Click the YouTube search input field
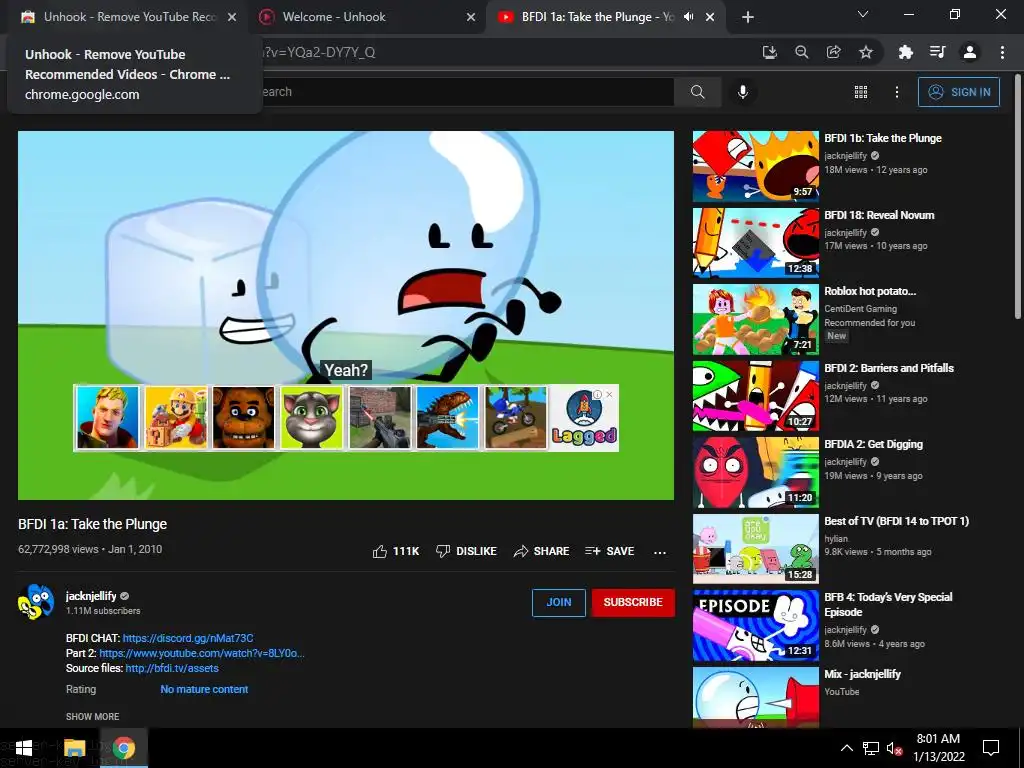 [468, 92]
